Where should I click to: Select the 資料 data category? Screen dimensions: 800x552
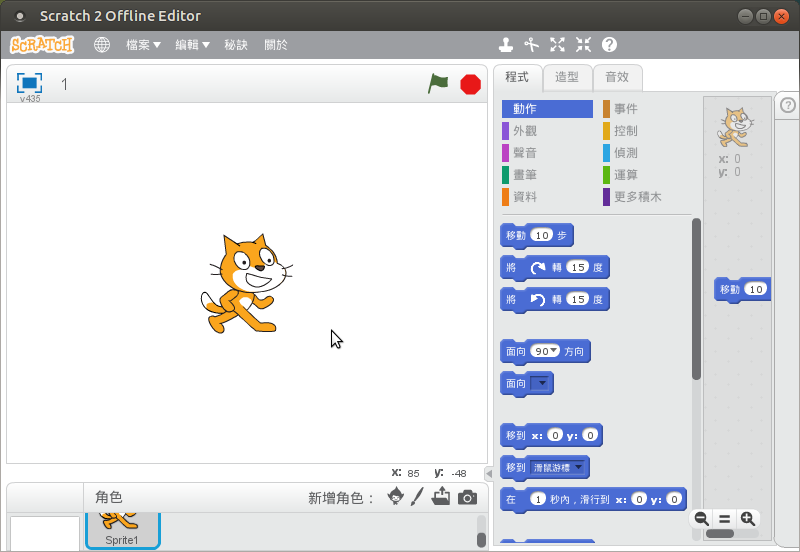[x=547, y=196]
